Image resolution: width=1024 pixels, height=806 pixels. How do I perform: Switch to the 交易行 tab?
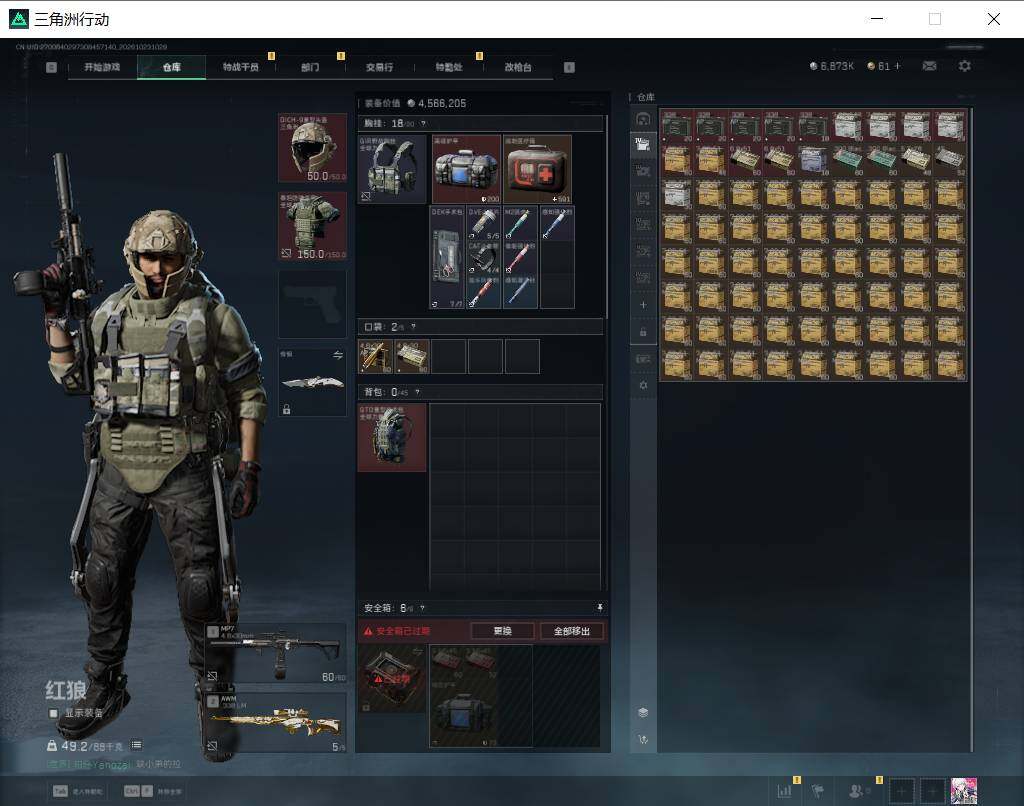[379, 67]
